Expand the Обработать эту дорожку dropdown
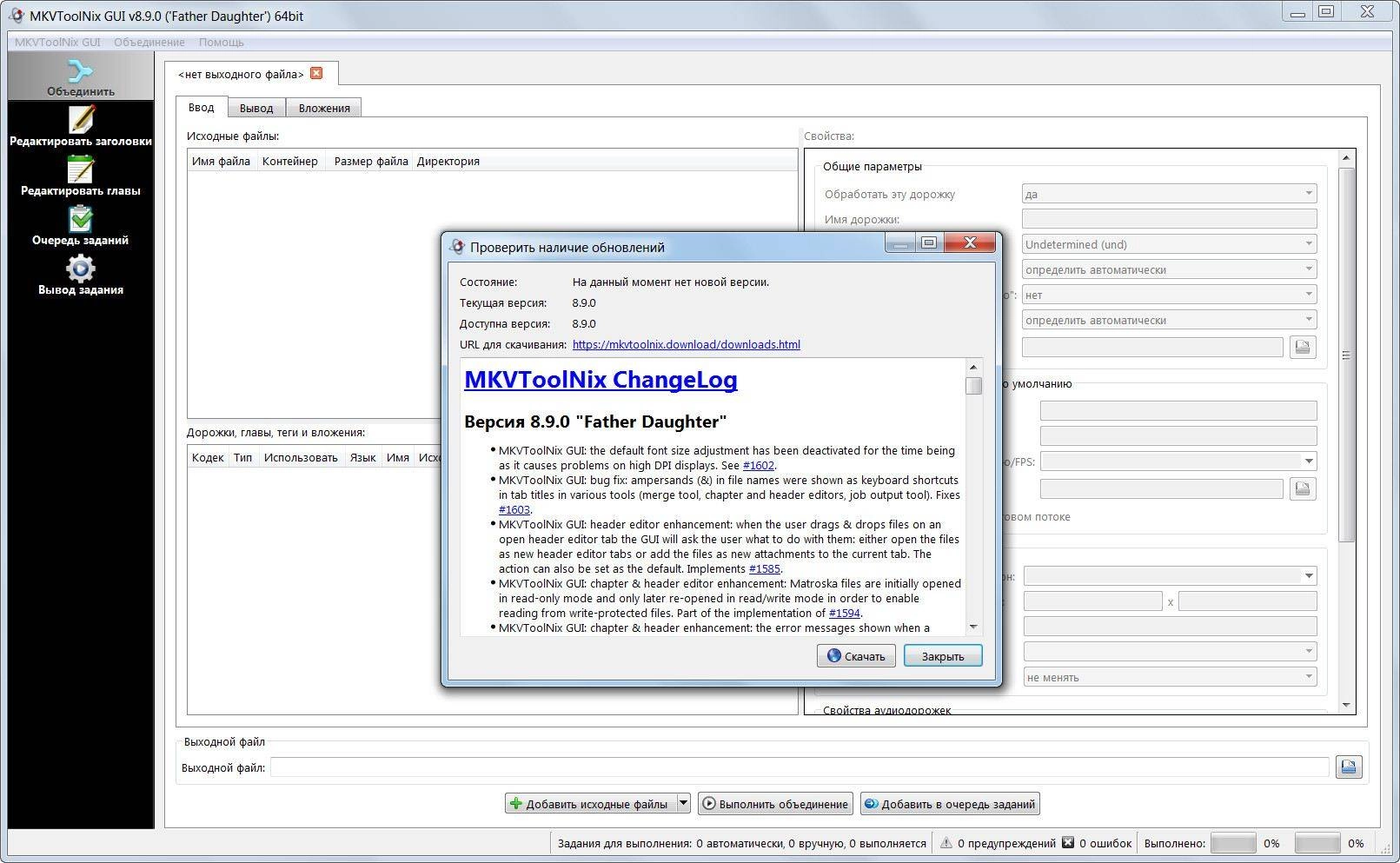The height and width of the screenshot is (863, 1400). (x=1169, y=194)
